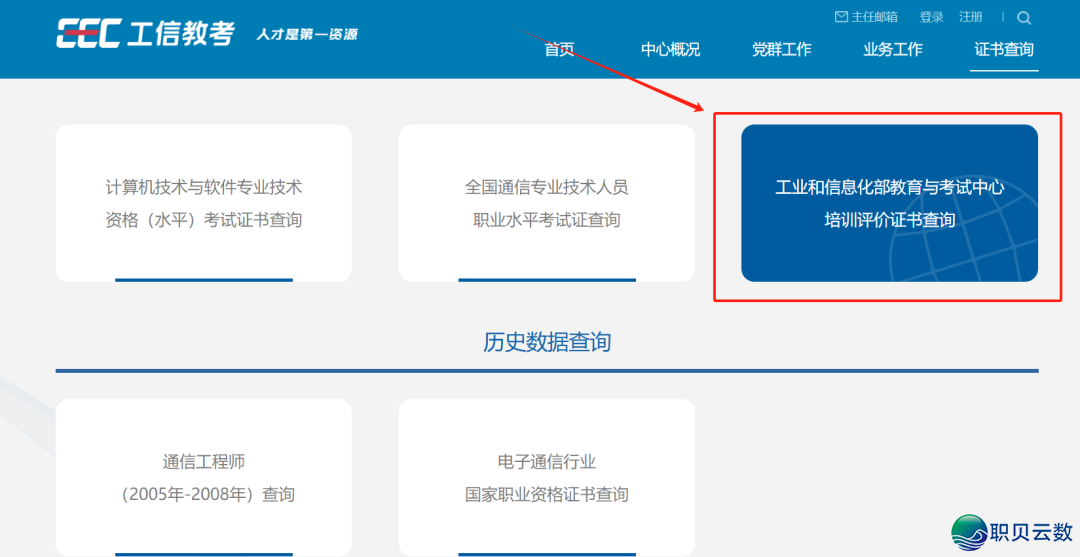This screenshot has width=1080, height=557.
Task: Click the slogan 人才是第一资源
Action: [x=307, y=34]
